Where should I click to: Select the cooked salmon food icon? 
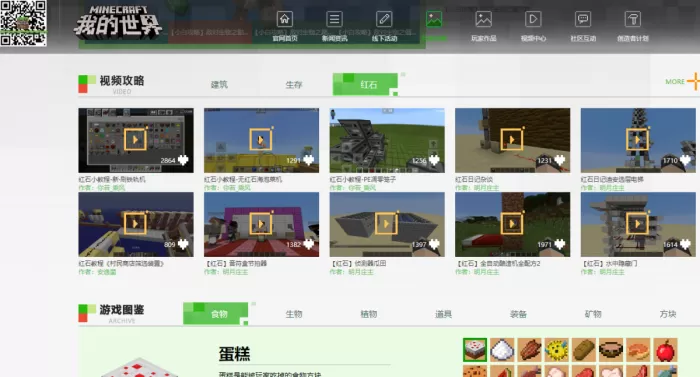tap(638, 350)
